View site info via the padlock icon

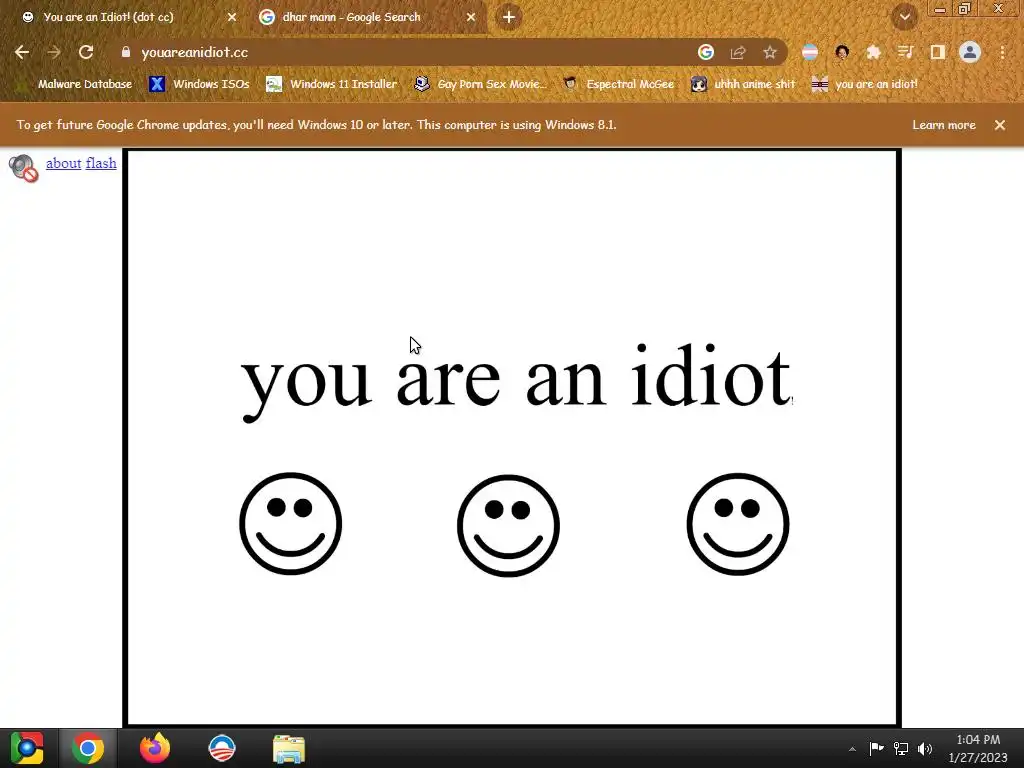(126, 52)
